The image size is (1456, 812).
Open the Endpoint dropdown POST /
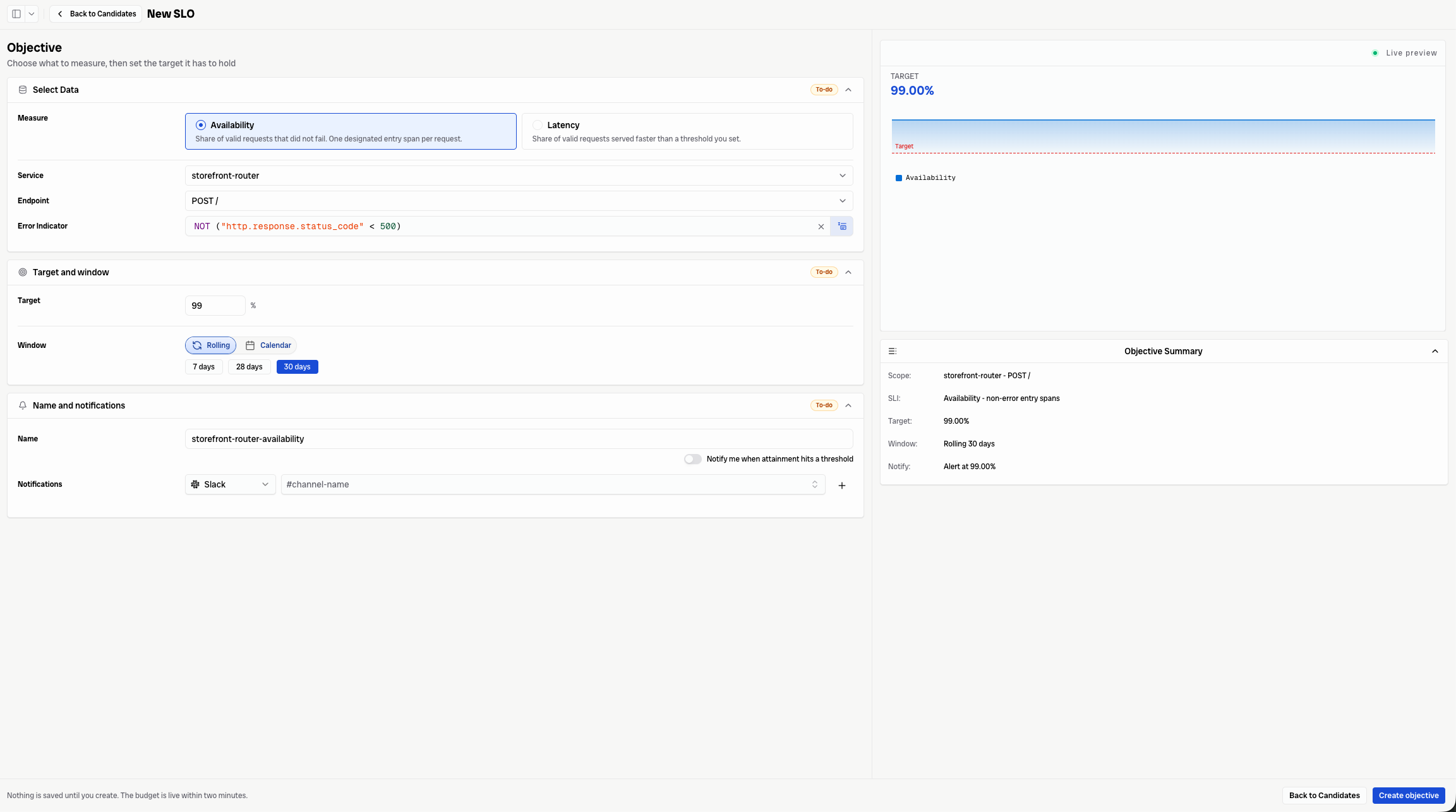tap(519, 201)
